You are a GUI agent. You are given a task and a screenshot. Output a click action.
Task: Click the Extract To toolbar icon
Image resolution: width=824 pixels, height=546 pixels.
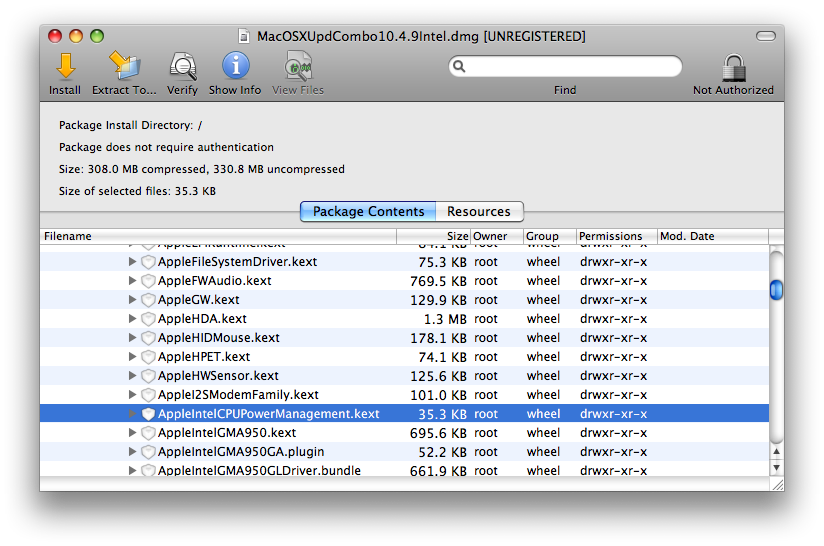pyautogui.click(x=124, y=67)
